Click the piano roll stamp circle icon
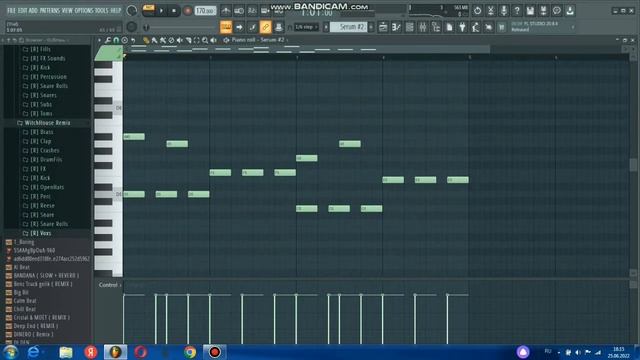The image size is (640, 360). [124, 40]
